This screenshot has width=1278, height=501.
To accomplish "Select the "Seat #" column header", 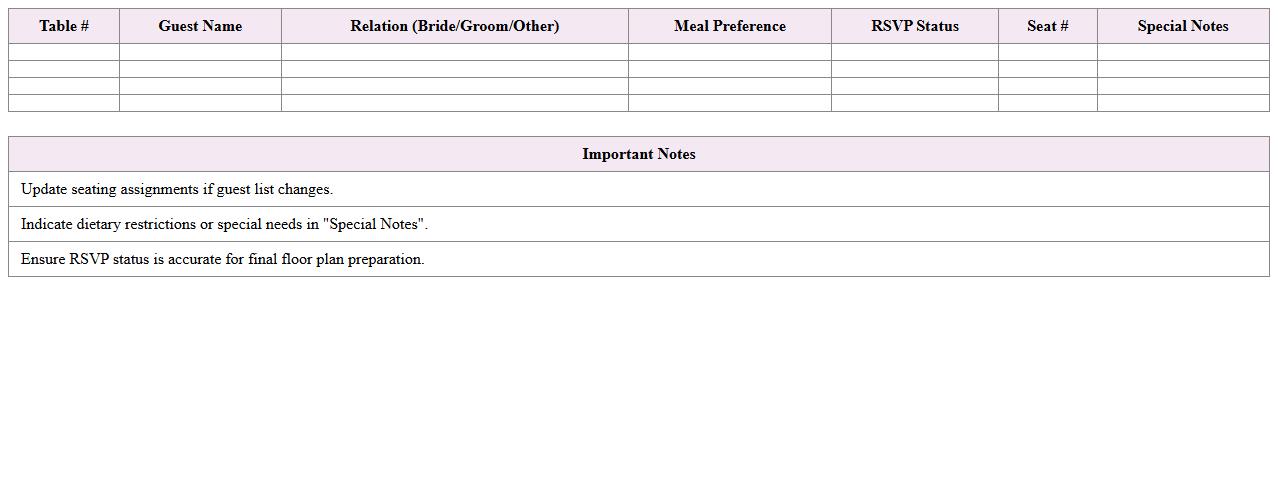I will click(x=1047, y=26).
